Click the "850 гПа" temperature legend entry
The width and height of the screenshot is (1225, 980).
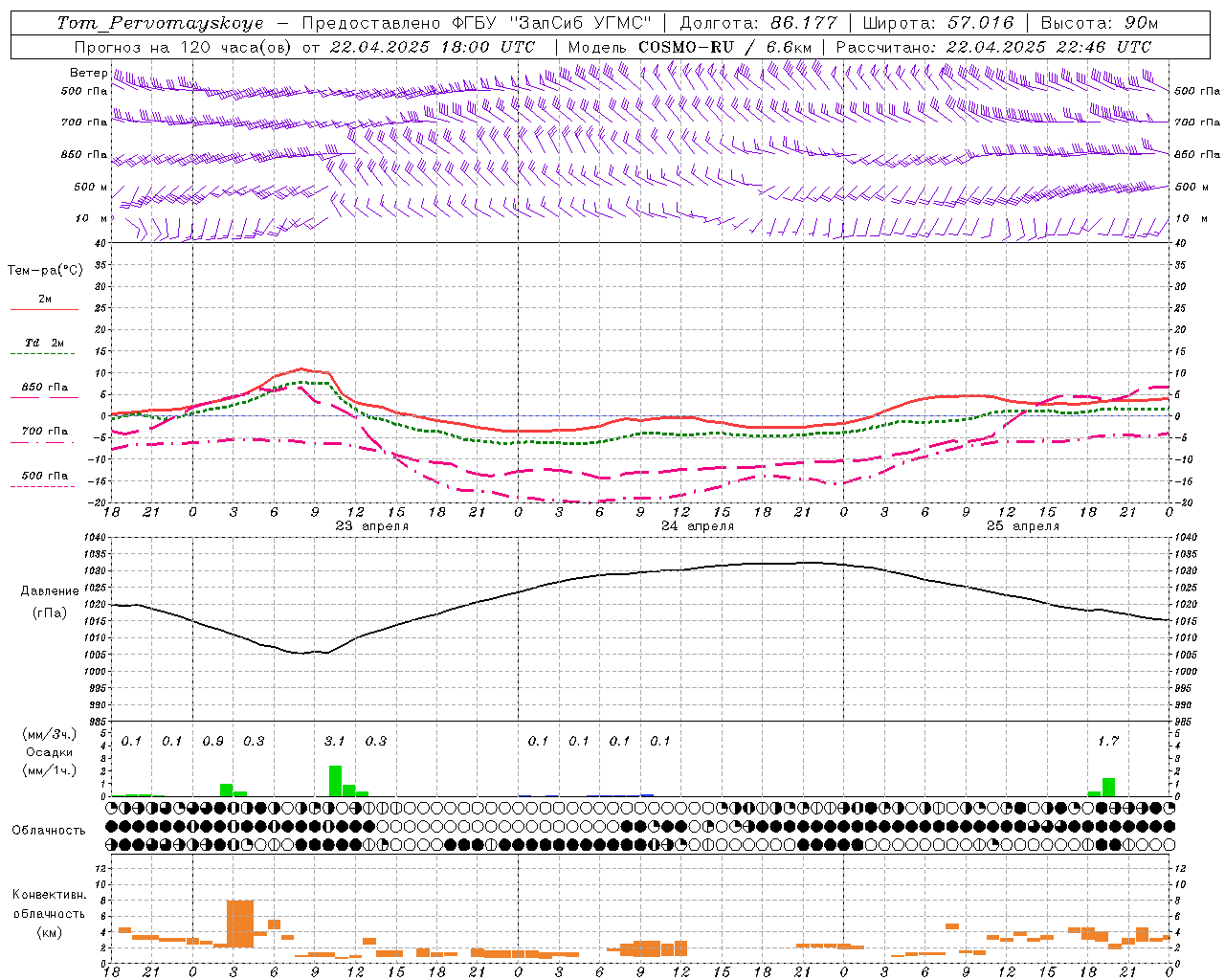point(44,388)
